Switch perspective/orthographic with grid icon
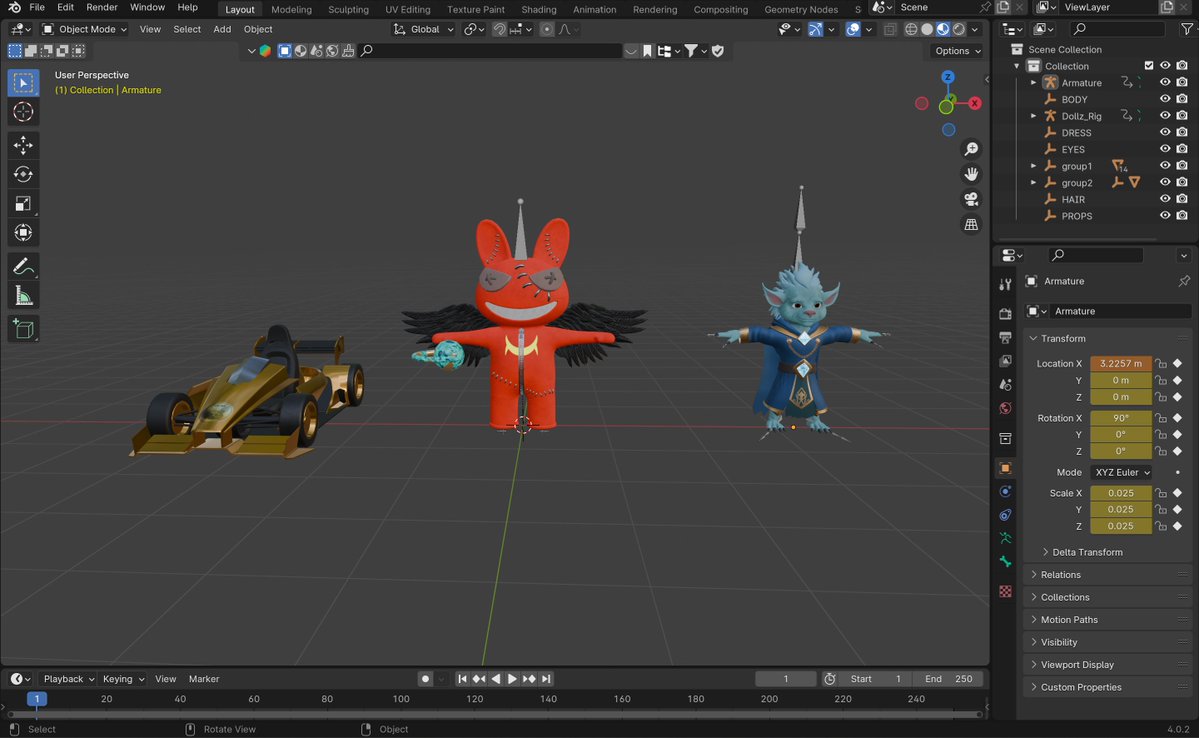The height and width of the screenshot is (738, 1199). click(971, 224)
